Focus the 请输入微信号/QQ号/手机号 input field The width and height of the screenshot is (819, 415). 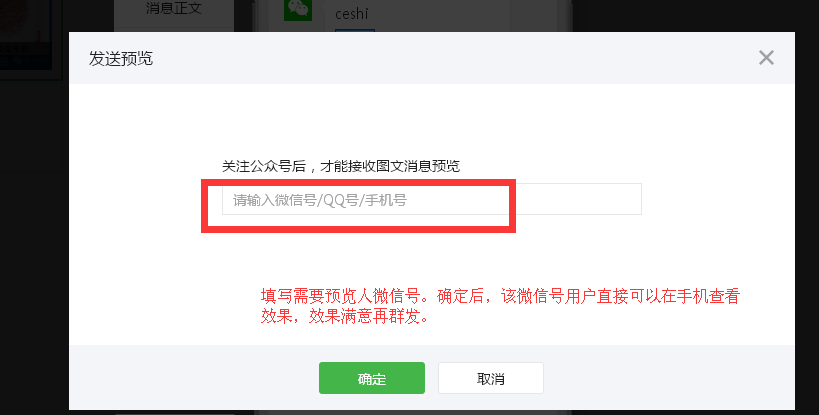[x=431, y=199]
